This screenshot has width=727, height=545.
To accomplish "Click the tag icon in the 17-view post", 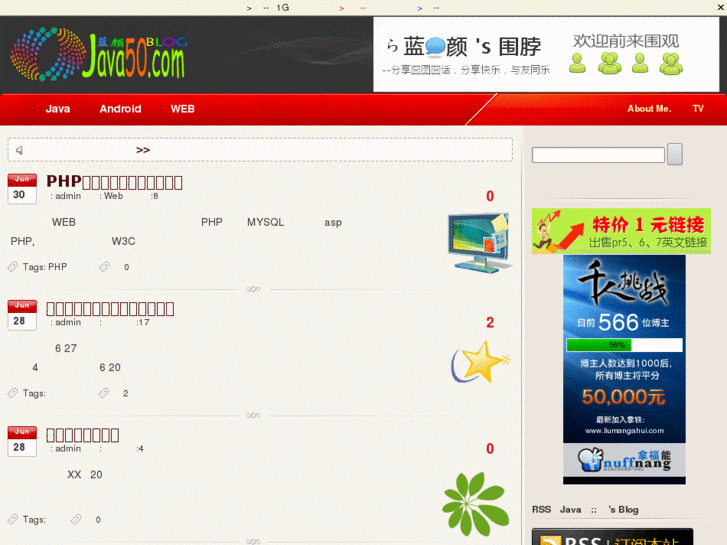I will point(13,393).
